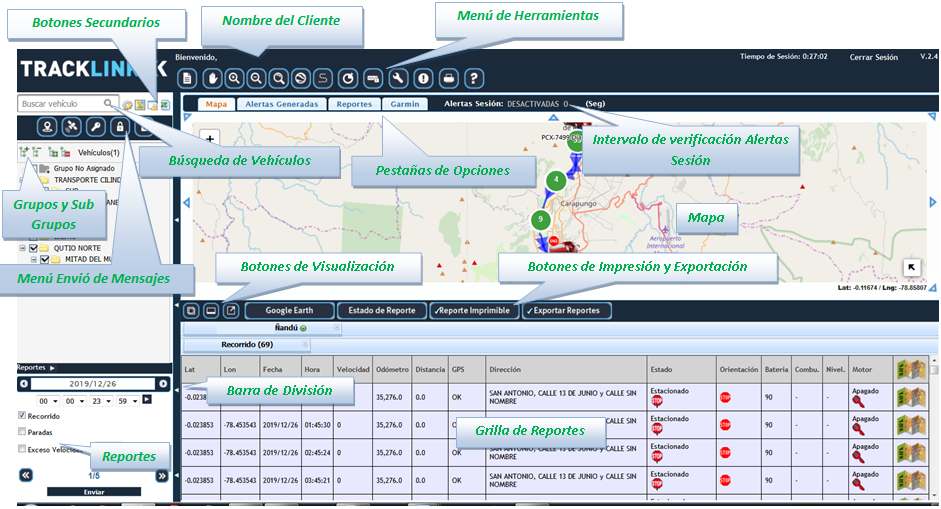
Task: Click the Buscar vehículo search field
Action: click(x=60, y=104)
